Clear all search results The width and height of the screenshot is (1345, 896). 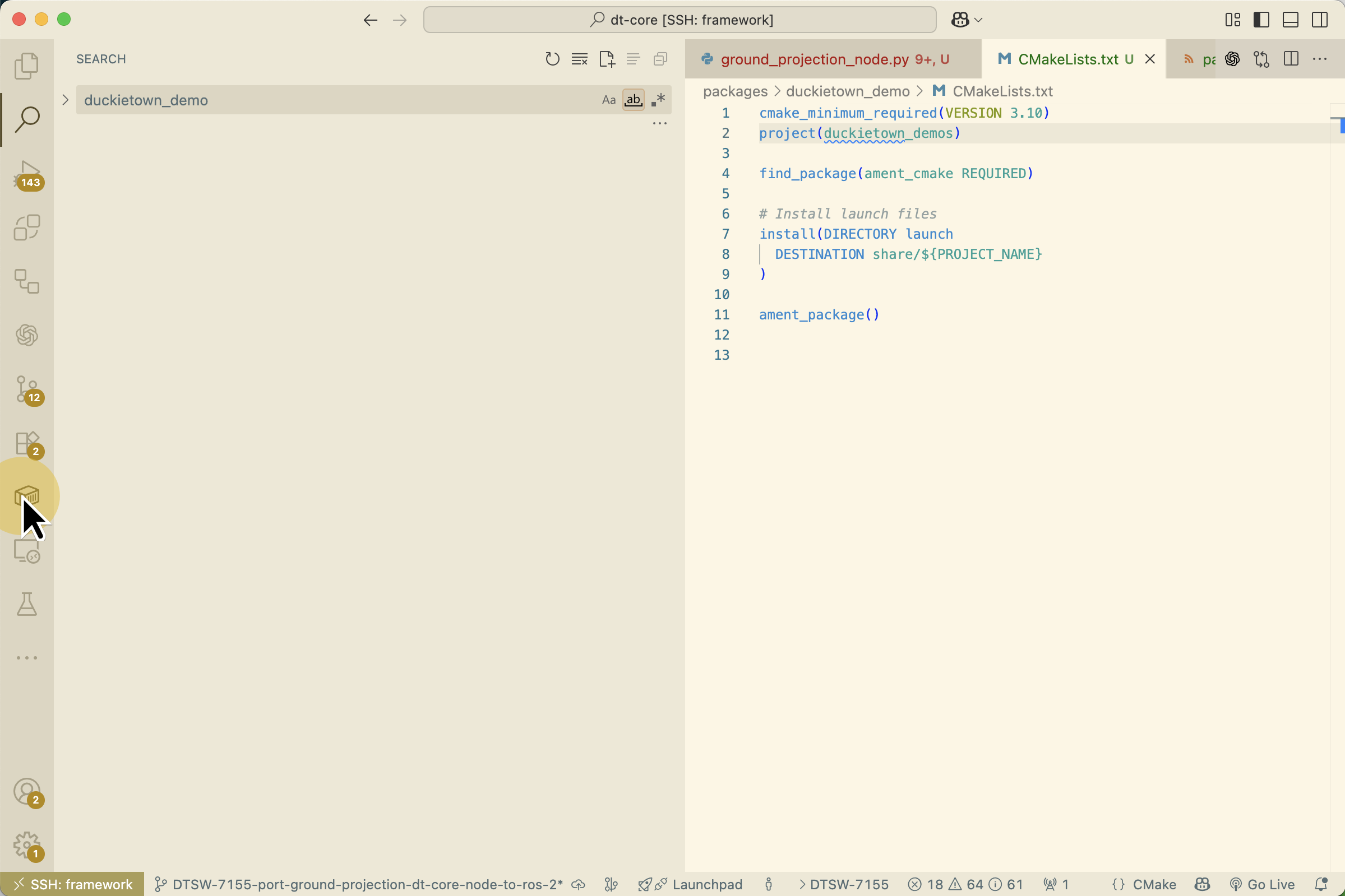coord(579,59)
